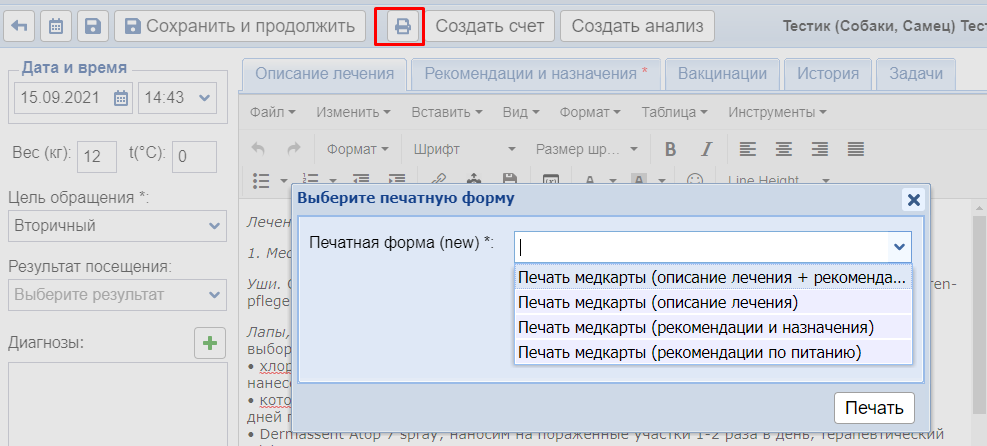This screenshot has width=987, height=446.
Task: Toggle italic text formatting
Action: pyautogui.click(x=706, y=149)
